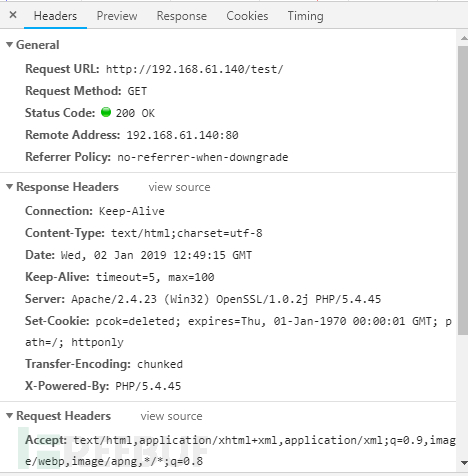This screenshot has height=476, width=468.
Task: Click the Server header Apache value
Action: pyautogui.click(x=226, y=299)
